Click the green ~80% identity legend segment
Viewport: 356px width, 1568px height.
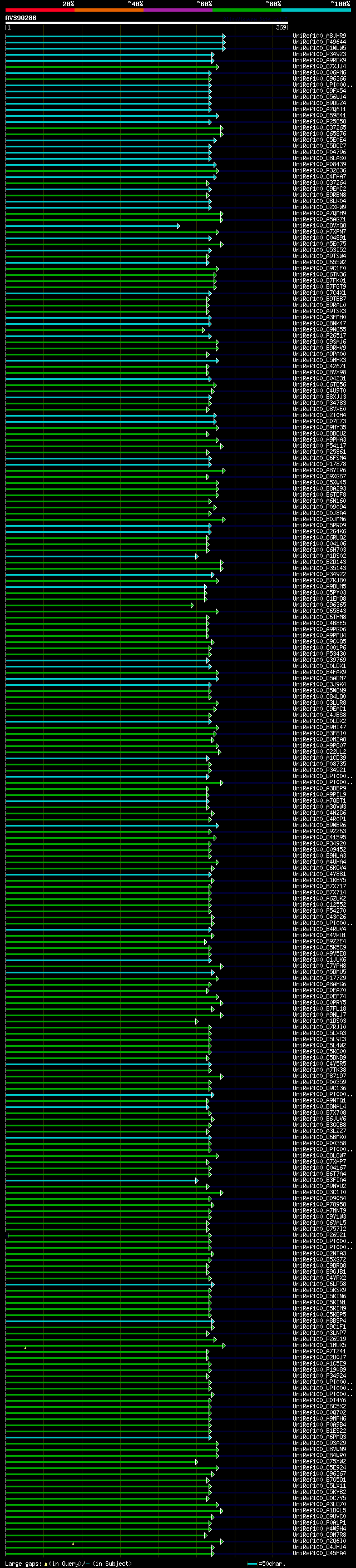pos(247,10)
